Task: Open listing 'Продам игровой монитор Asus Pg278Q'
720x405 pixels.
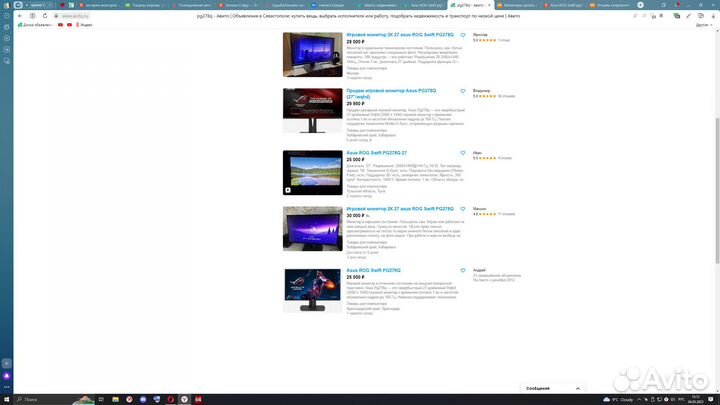Action: point(393,93)
